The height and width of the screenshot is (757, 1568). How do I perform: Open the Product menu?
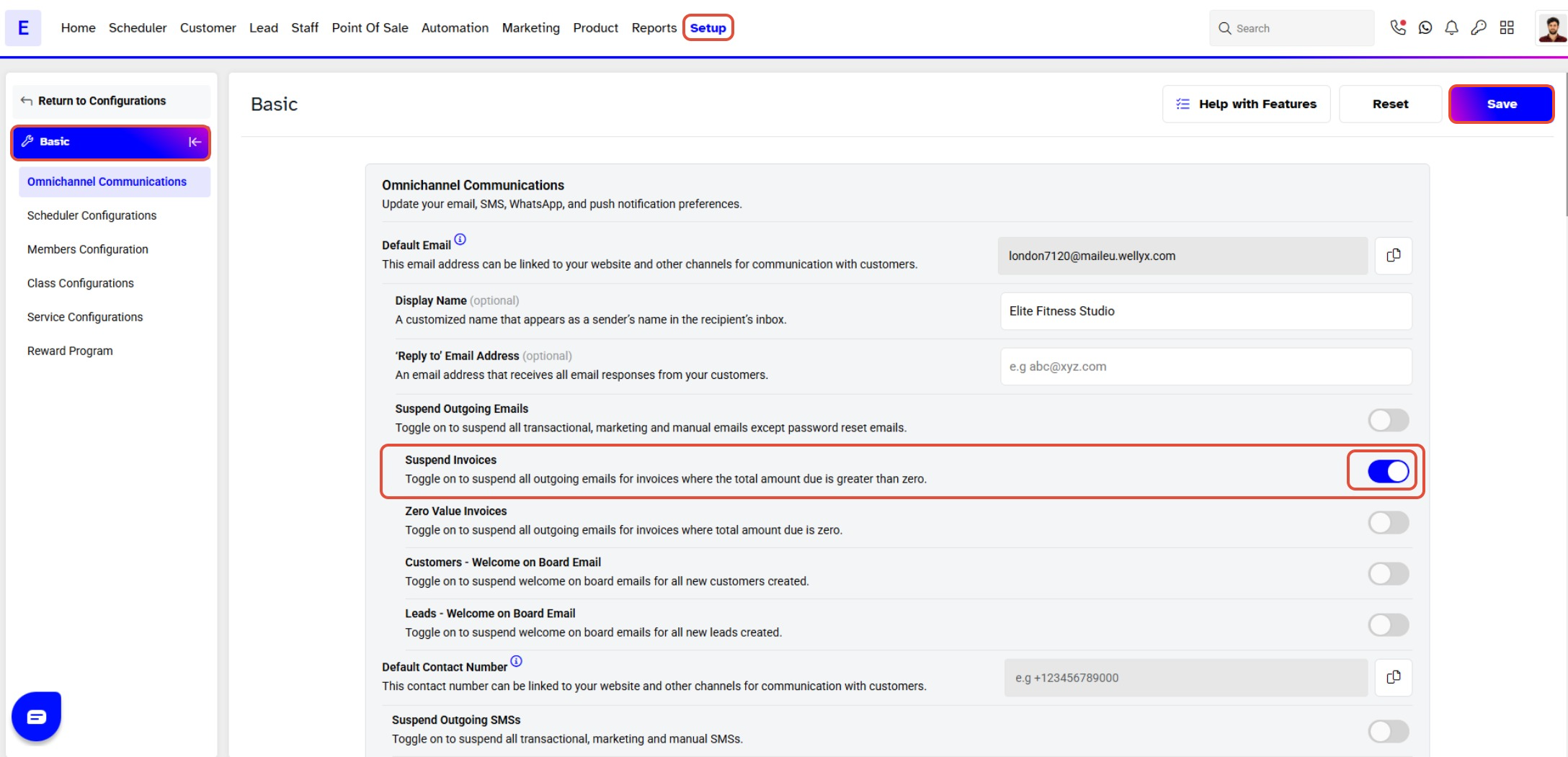click(595, 27)
